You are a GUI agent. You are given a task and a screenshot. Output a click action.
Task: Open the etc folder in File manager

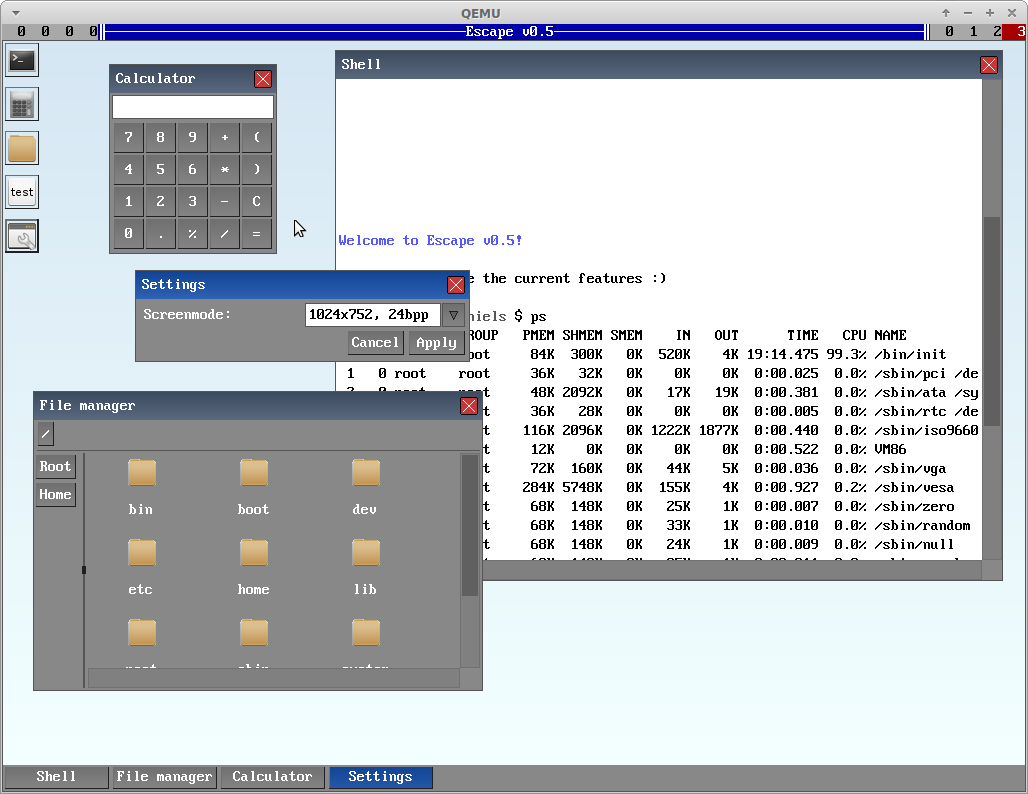tap(141, 566)
